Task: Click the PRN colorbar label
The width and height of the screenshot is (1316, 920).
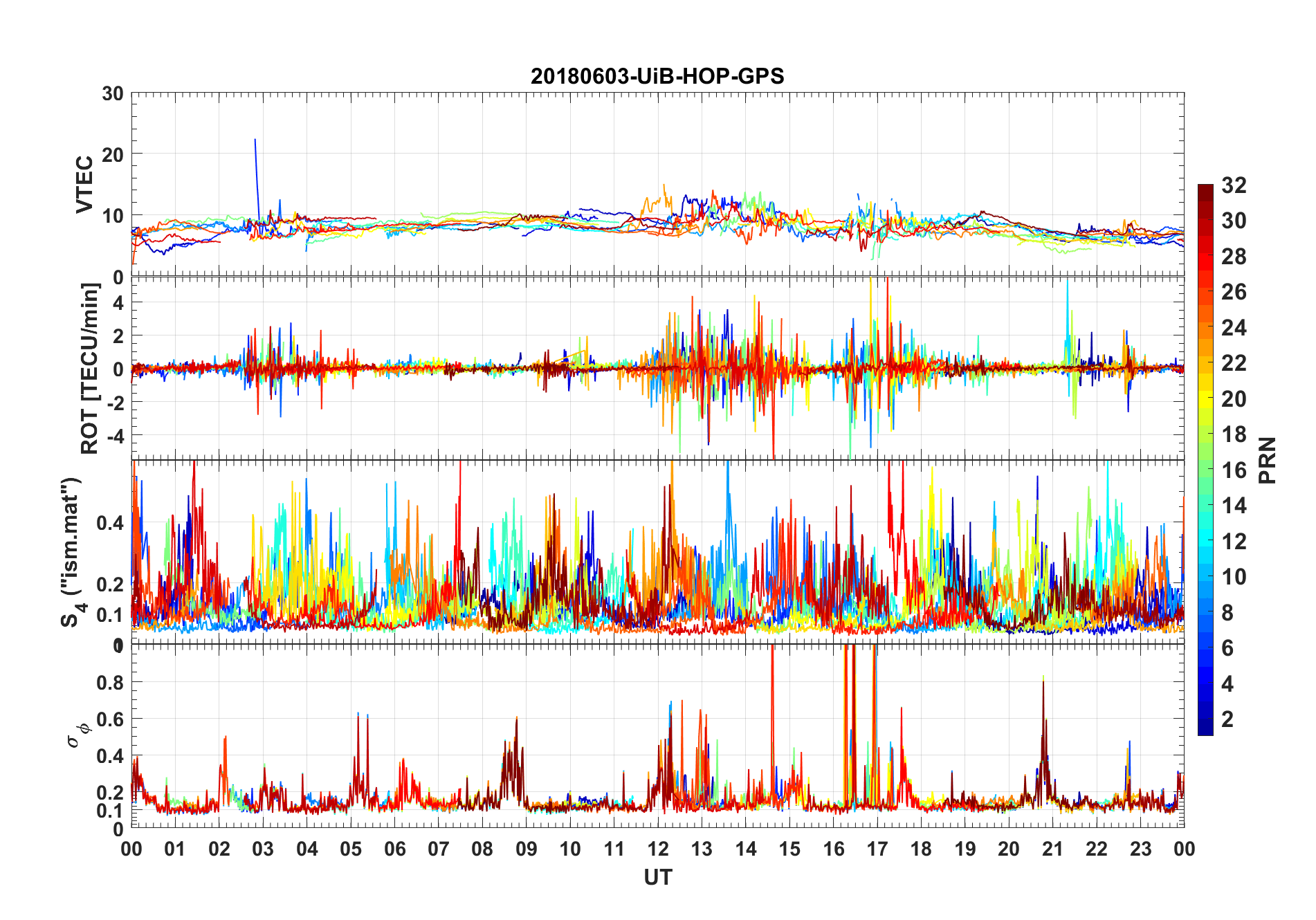Action: tap(1268, 460)
